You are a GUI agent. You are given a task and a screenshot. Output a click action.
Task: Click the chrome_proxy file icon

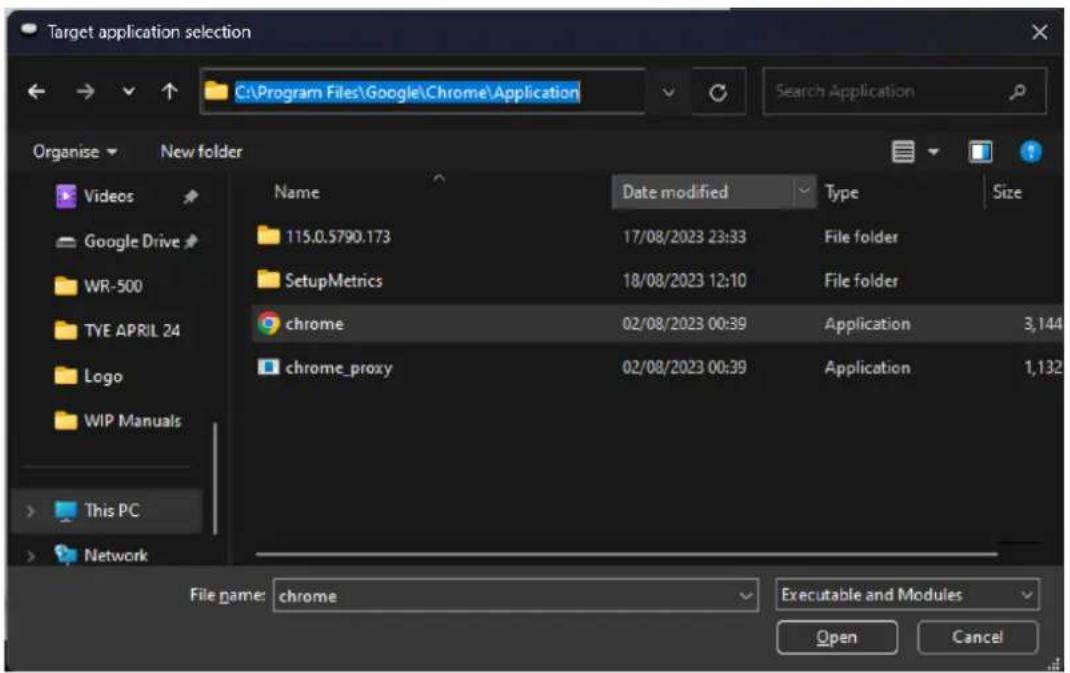click(268, 367)
